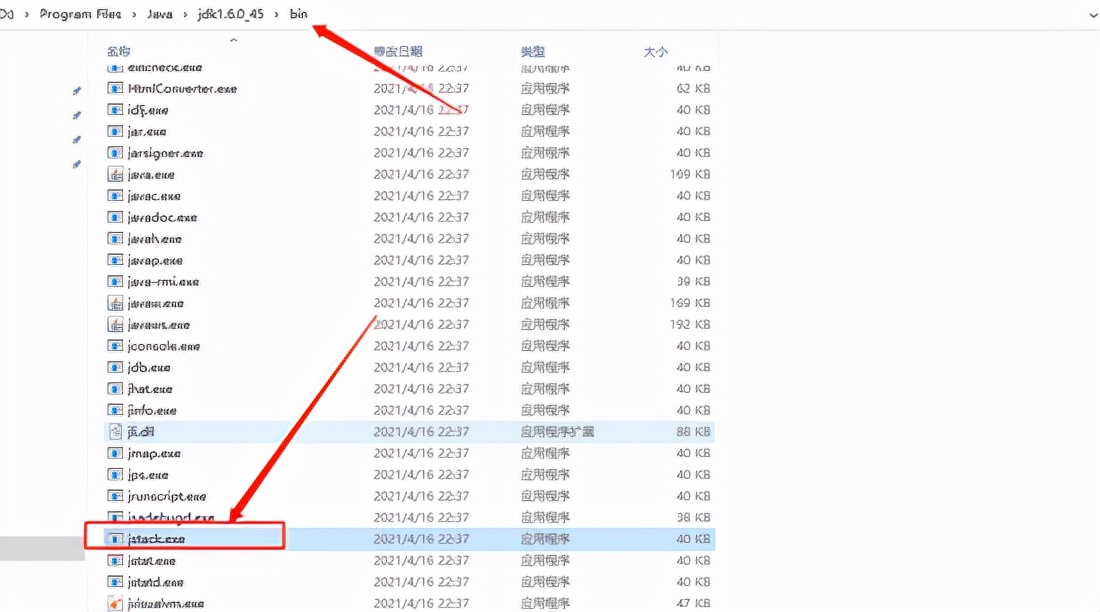Click the javaw.exe Java cup icon
The width and height of the screenshot is (1100, 612).
(115, 303)
